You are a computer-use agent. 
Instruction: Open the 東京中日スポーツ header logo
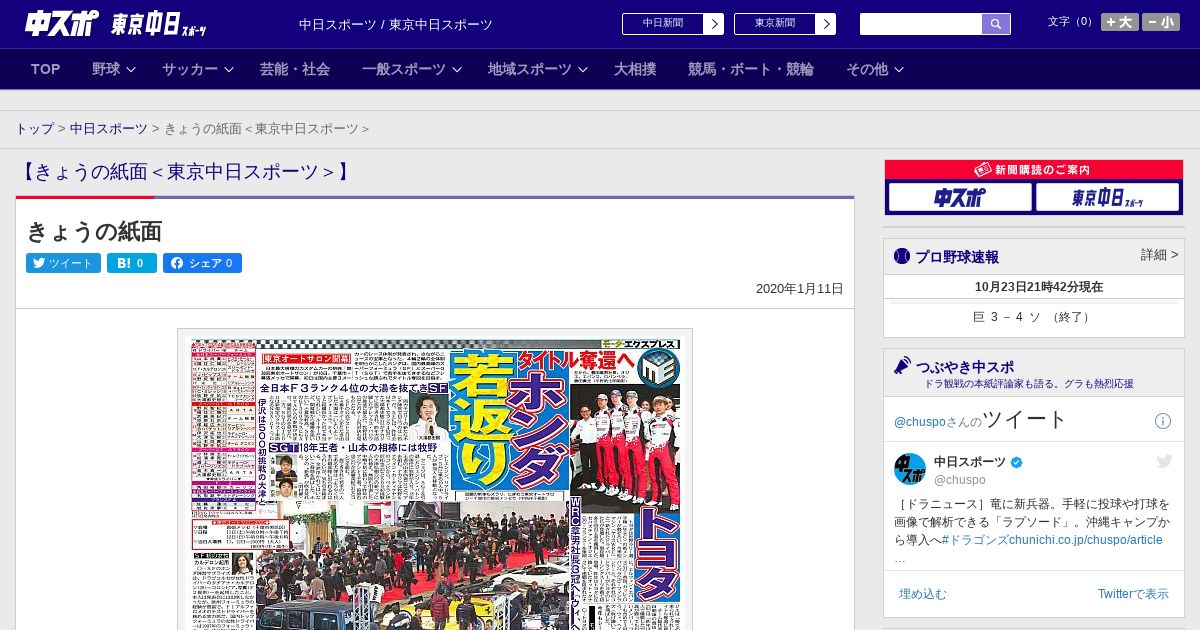159,24
